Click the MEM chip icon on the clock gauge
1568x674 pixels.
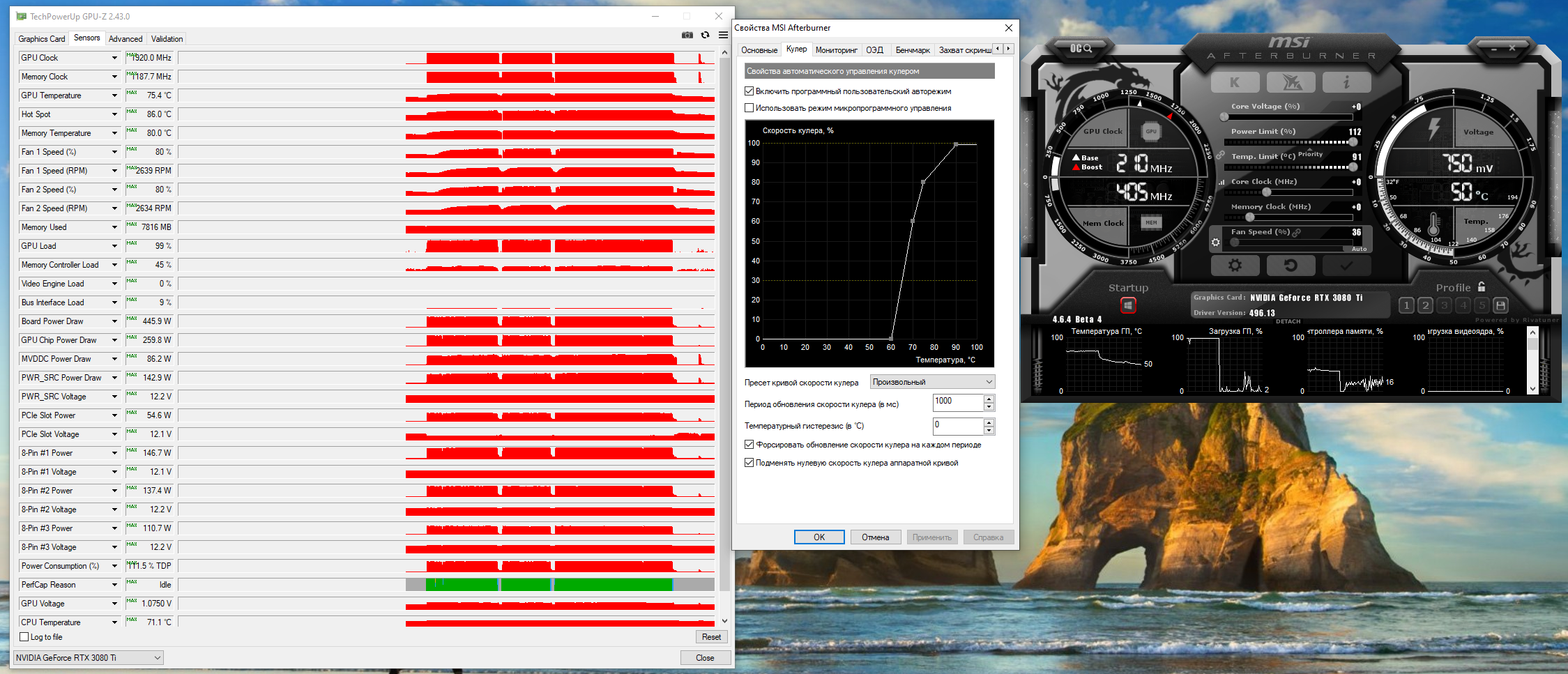click(x=1151, y=223)
